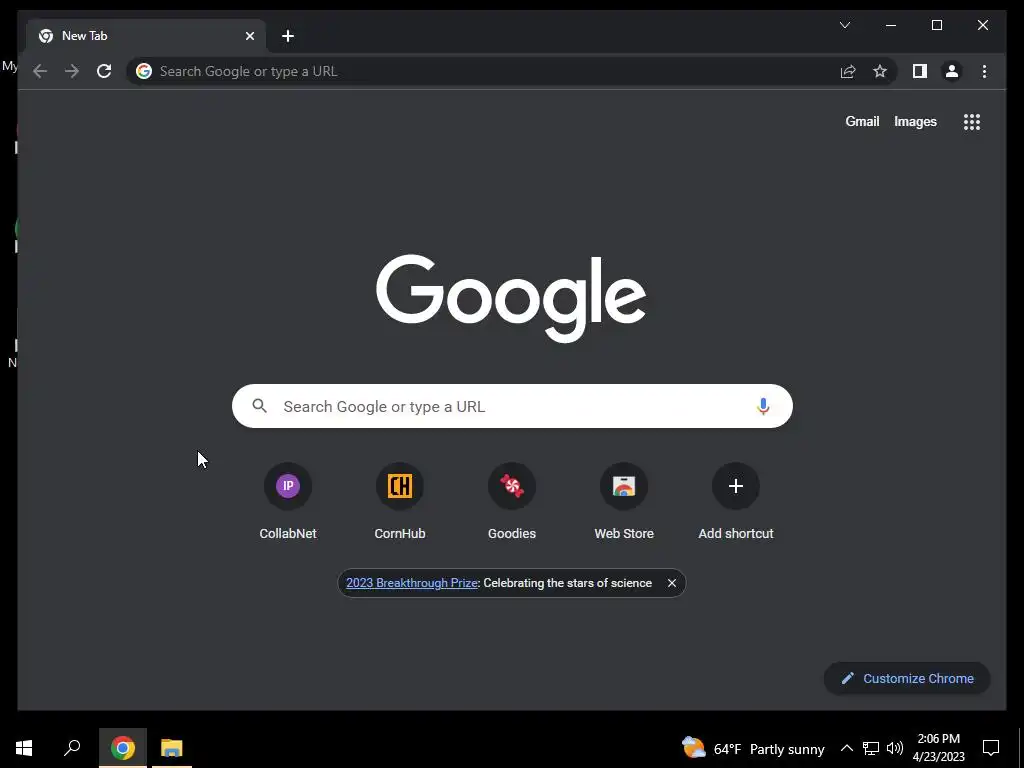
Task: Add shortcut using the plus tile
Action: click(x=736, y=502)
